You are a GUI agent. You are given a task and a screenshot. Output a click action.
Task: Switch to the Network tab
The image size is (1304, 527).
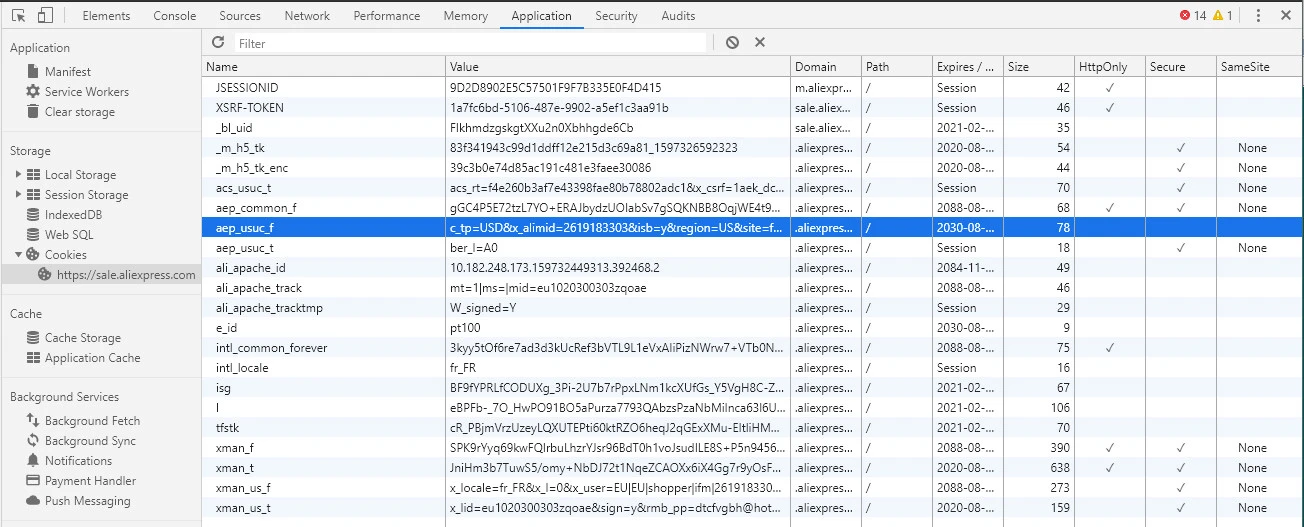[x=307, y=16]
